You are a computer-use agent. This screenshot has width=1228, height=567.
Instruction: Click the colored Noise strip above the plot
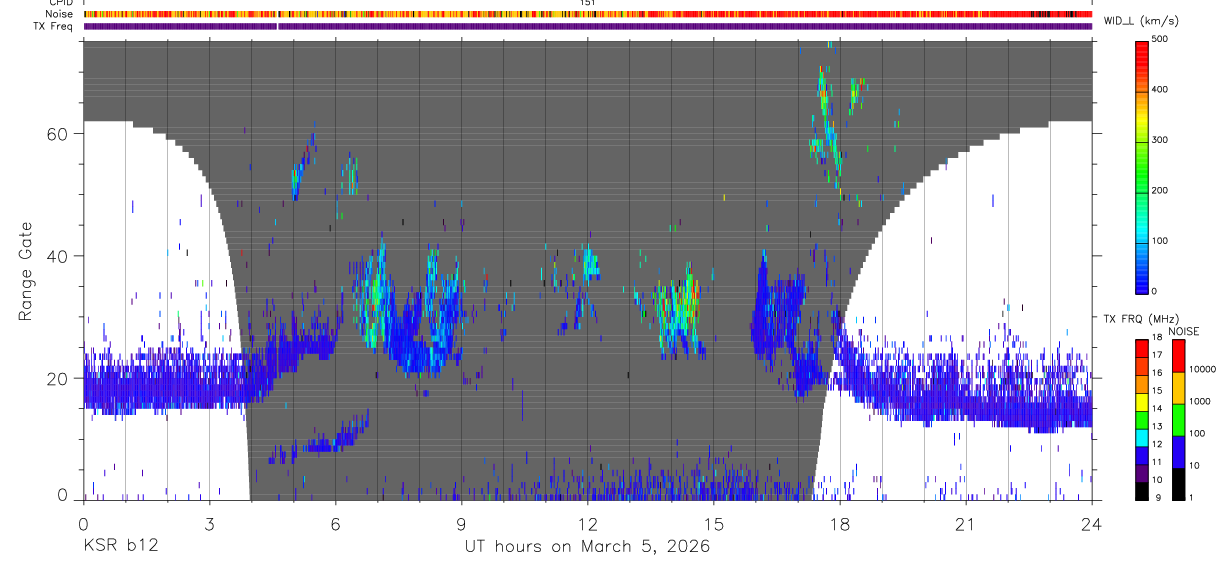pyautogui.click(x=587, y=14)
